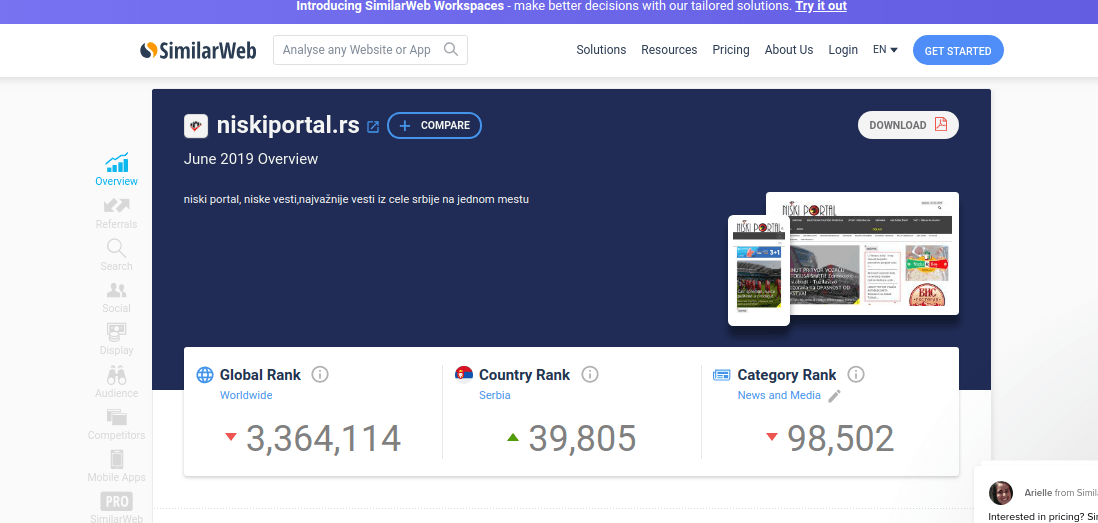This screenshot has width=1098, height=523.
Task: Open external link icon next to niskiportal.rs
Action: click(x=373, y=126)
